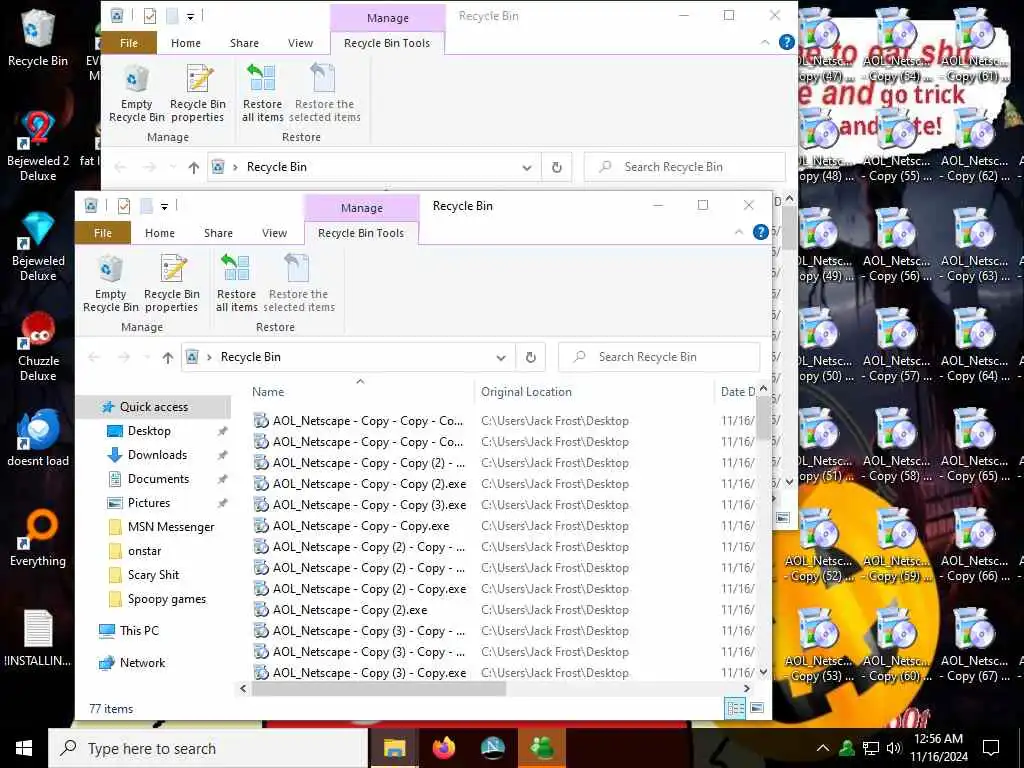Click Empty Recycle Bin in back window
Screen dimensions: 1024x768
pyautogui.click(x=136, y=94)
